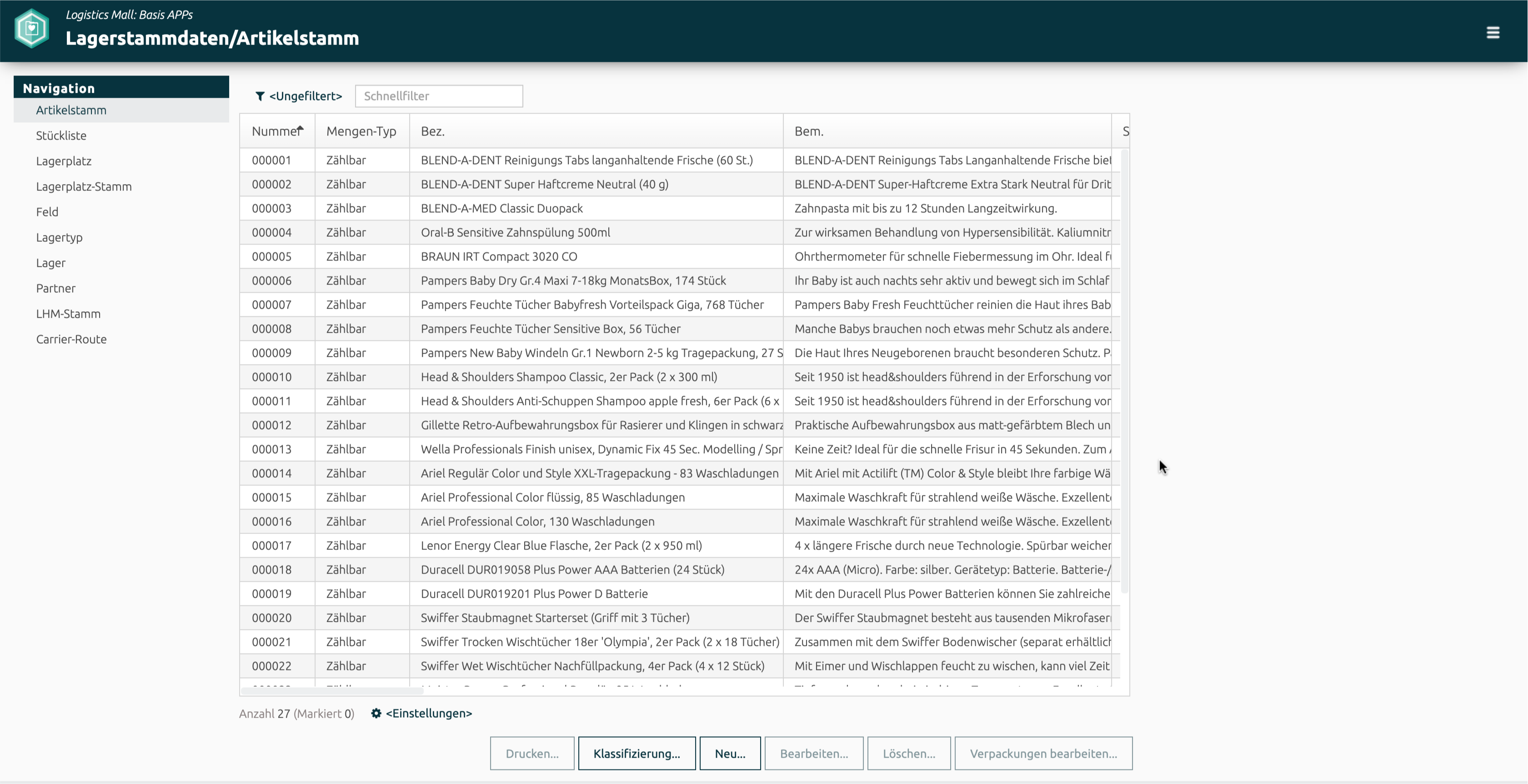Click the Nummer column sort arrow
Screen dimensions: 1528x784
click(301, 128)
